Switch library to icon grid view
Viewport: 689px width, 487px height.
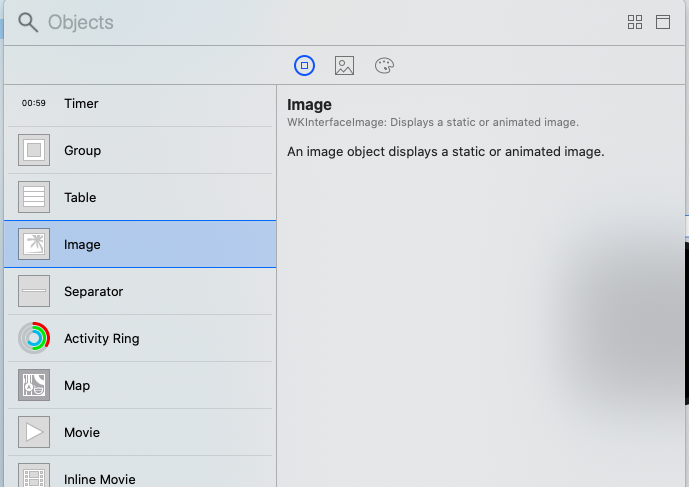pyautogui.click(x=635, y=22)
